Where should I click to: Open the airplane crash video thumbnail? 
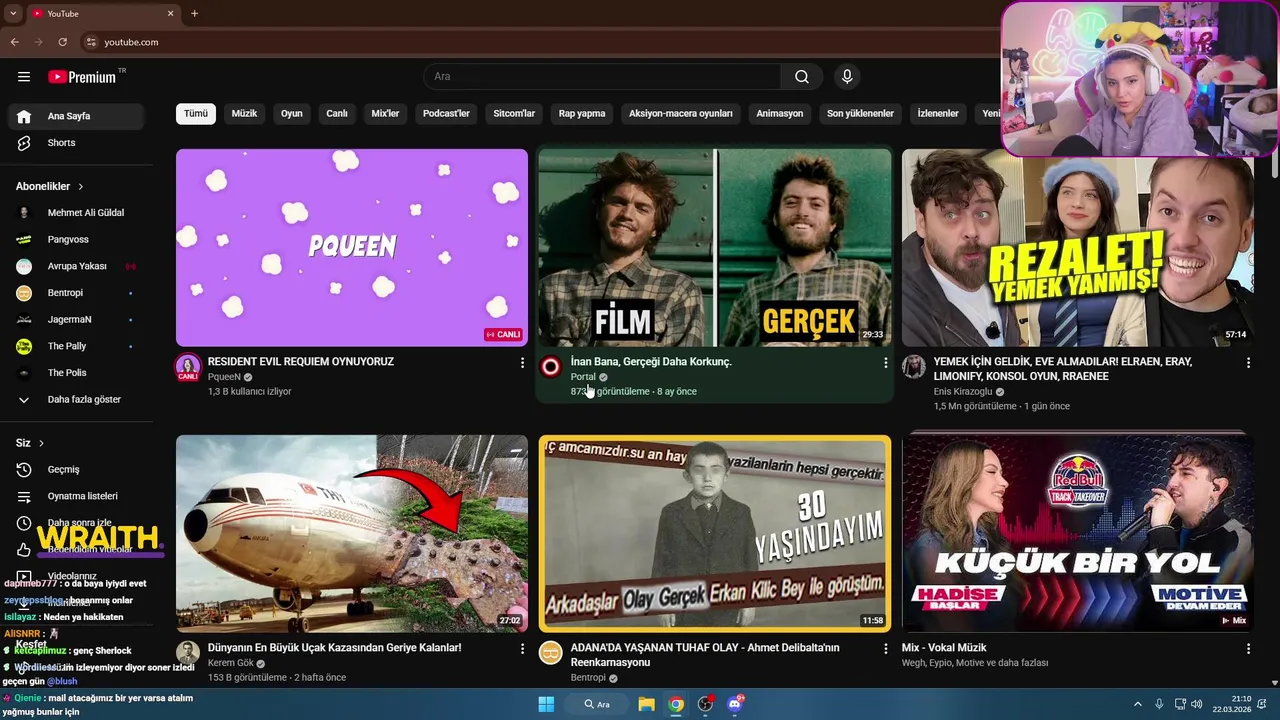click(352, 533)
